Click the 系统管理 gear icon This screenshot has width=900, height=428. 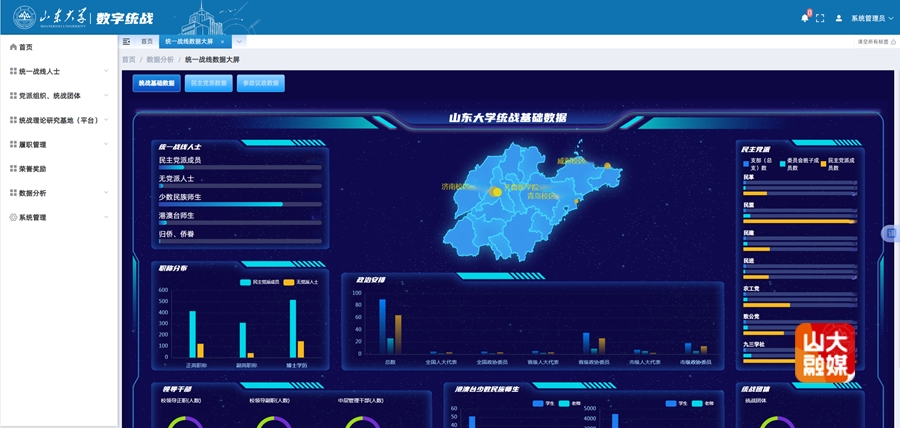tap(13, 217)
